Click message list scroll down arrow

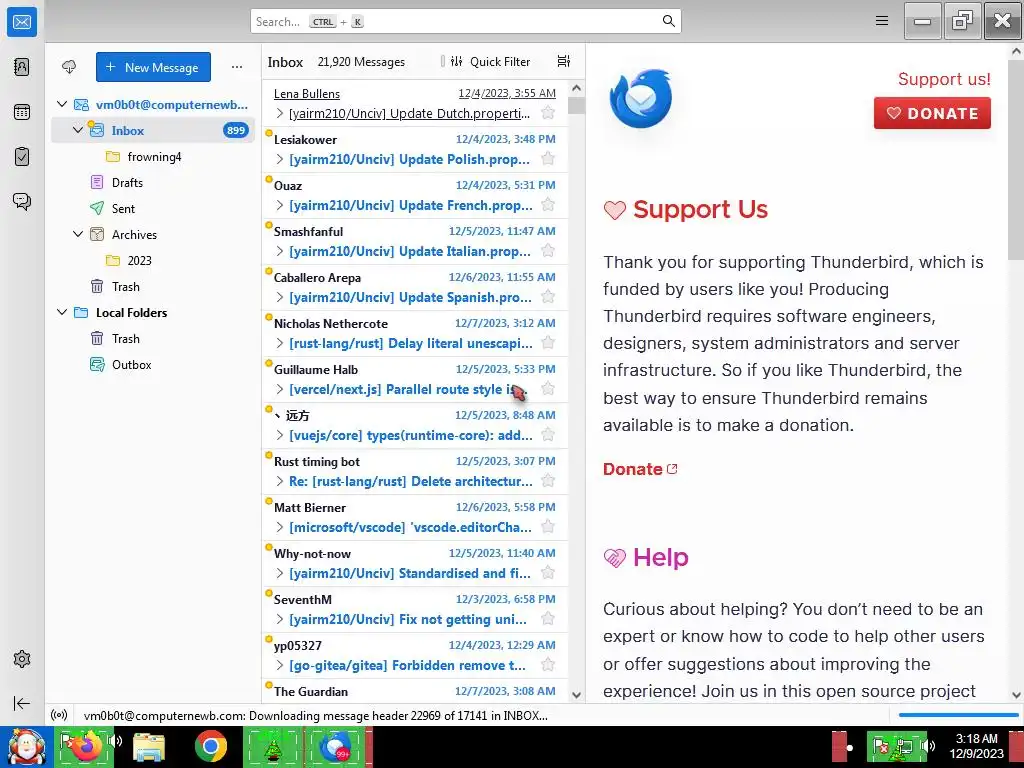pos(576,695)
